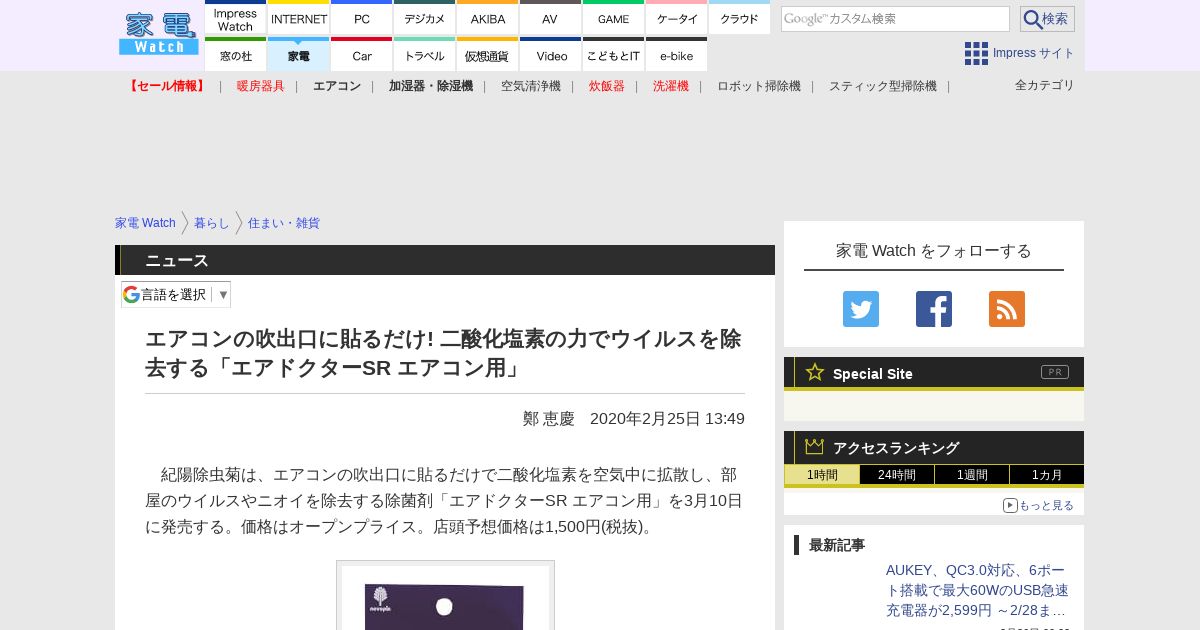Open the e-bike nav tab

pyautogui.click(x=677, y=54)
